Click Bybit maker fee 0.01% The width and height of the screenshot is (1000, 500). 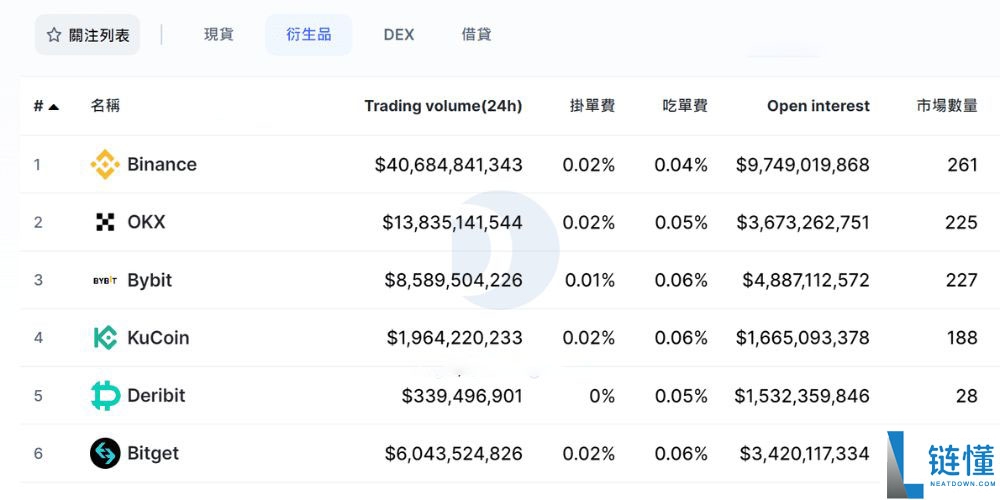pos(590,280)
